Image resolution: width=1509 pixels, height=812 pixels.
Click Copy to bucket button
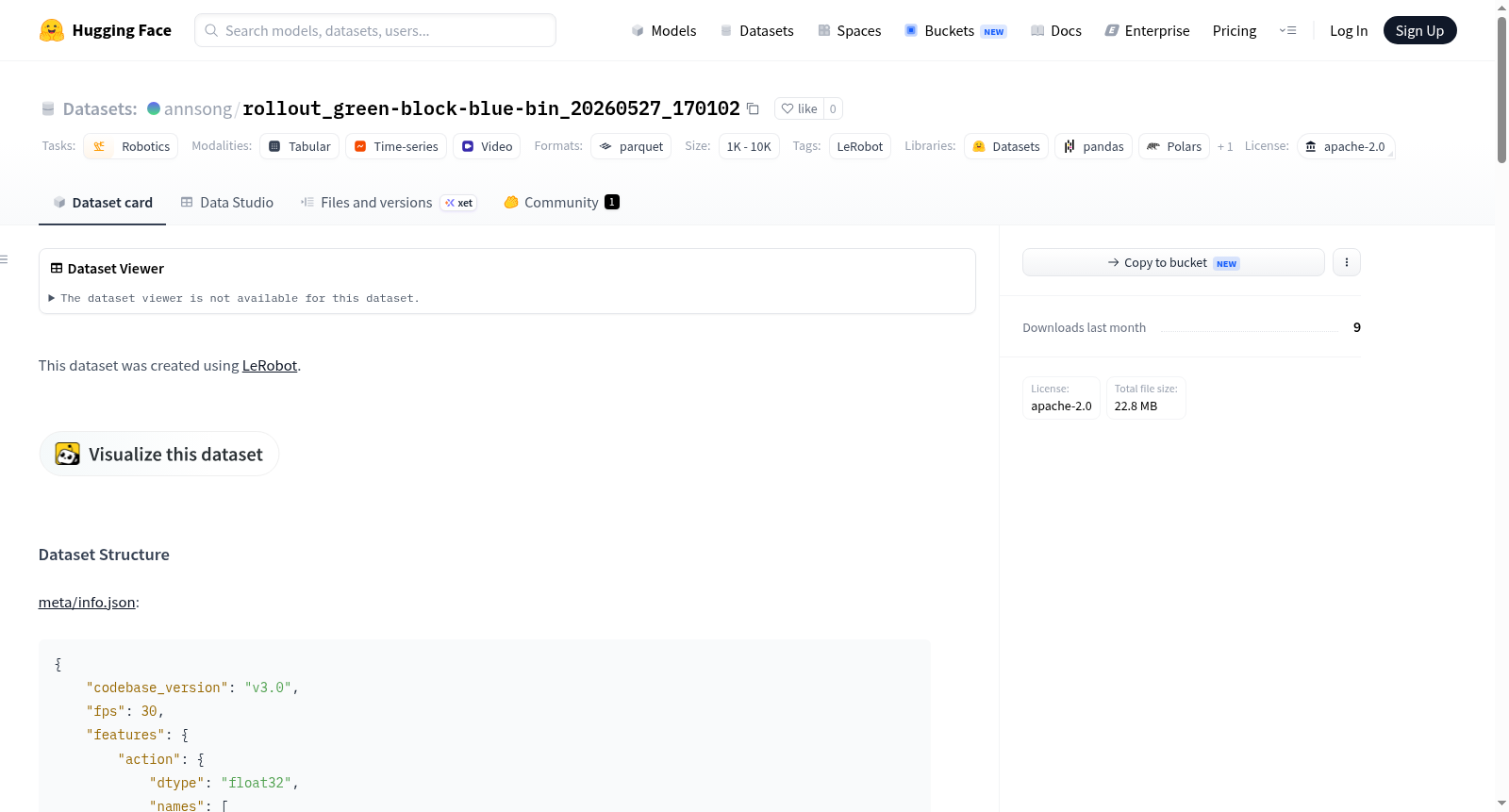1173,262
